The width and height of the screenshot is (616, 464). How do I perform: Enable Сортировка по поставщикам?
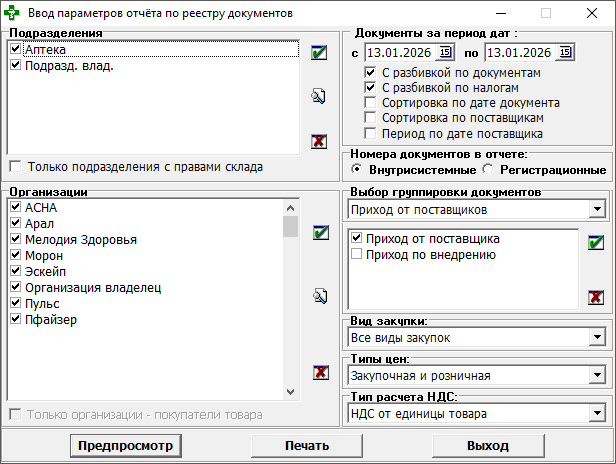[x=370, y=117]
